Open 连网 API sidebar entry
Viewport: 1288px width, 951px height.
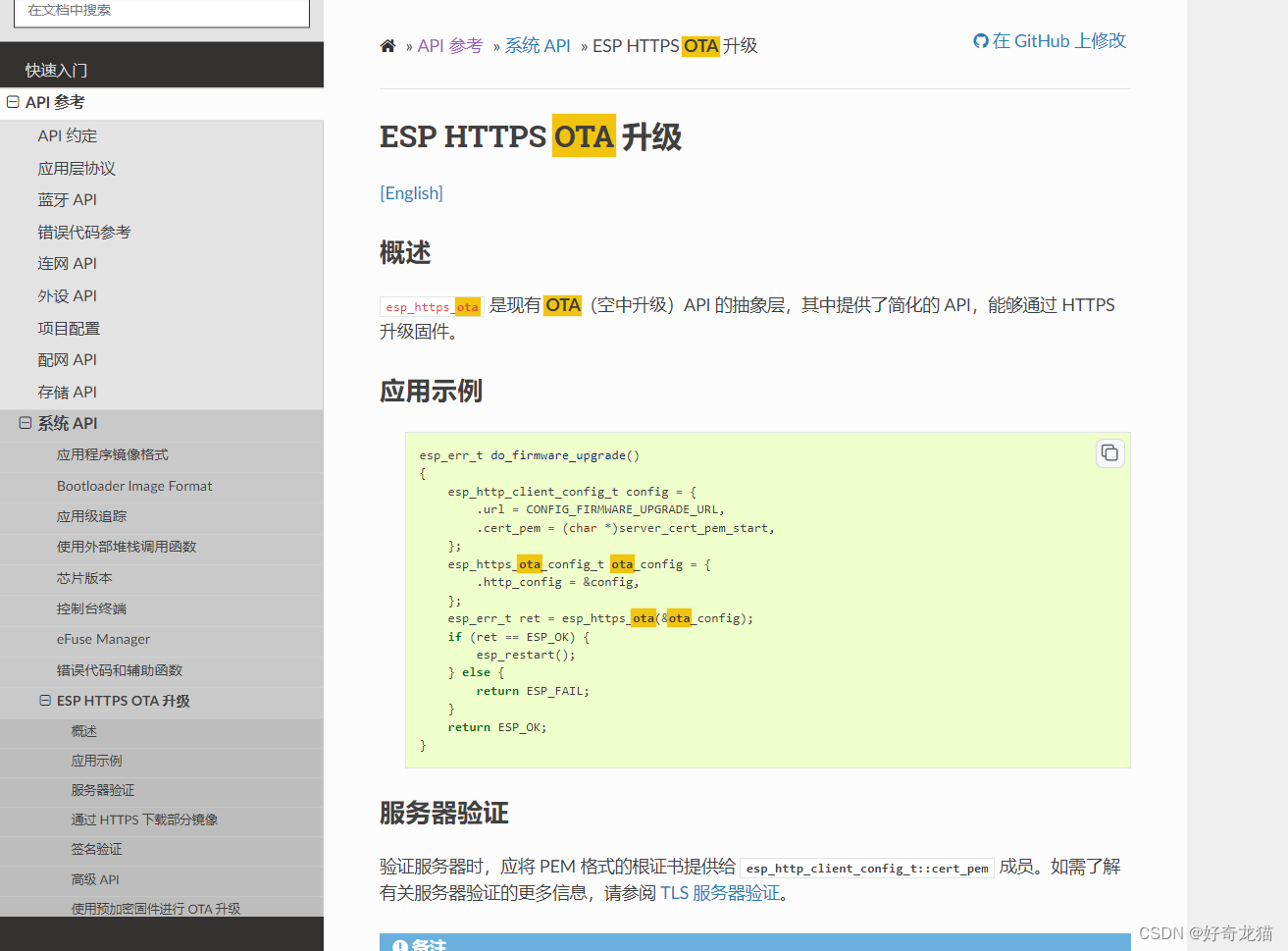point(68,263)
